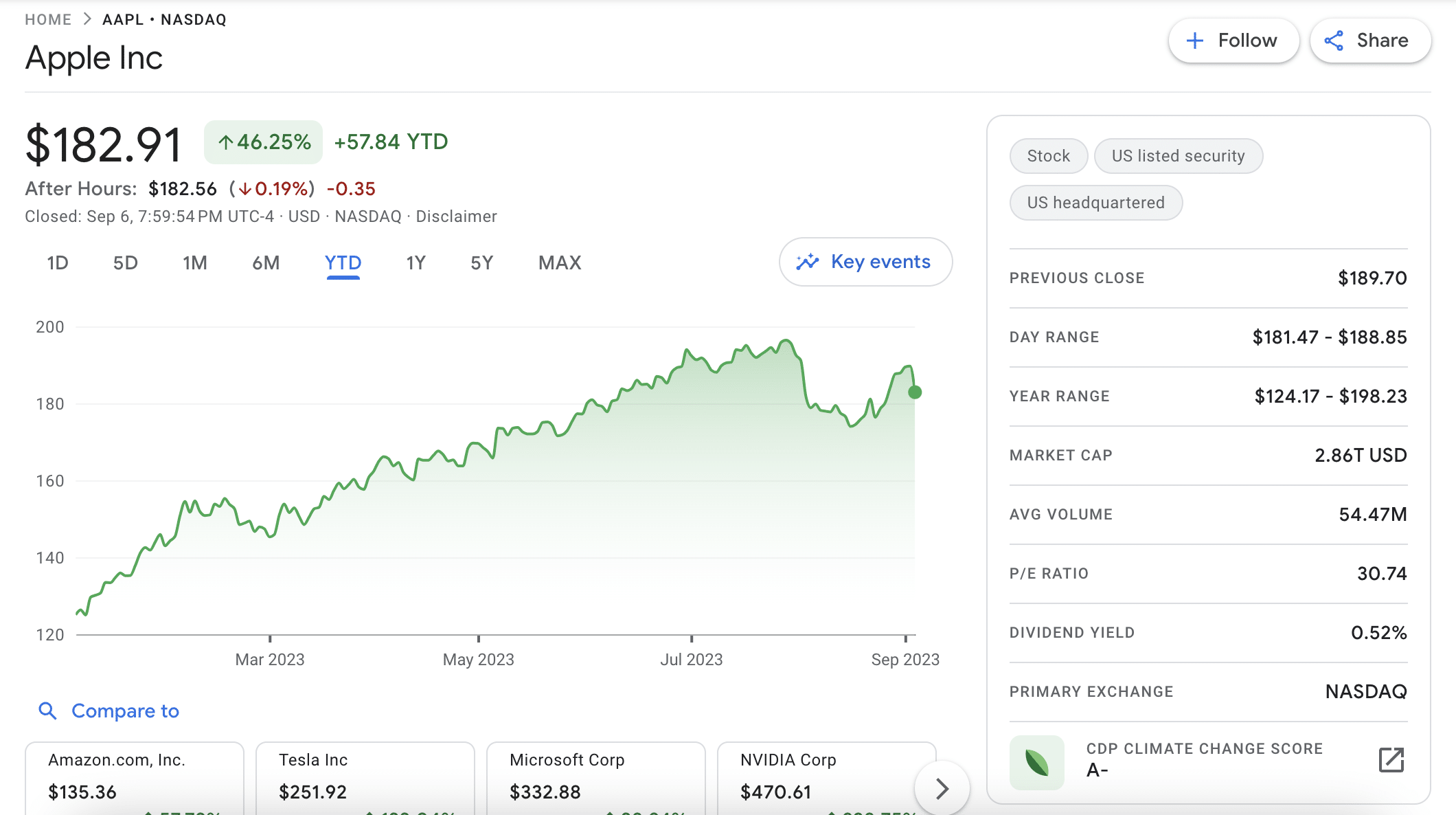Click the AVG VOLUME label
This screenshot has width=1456, height=815.
(x=1061, y=515)
